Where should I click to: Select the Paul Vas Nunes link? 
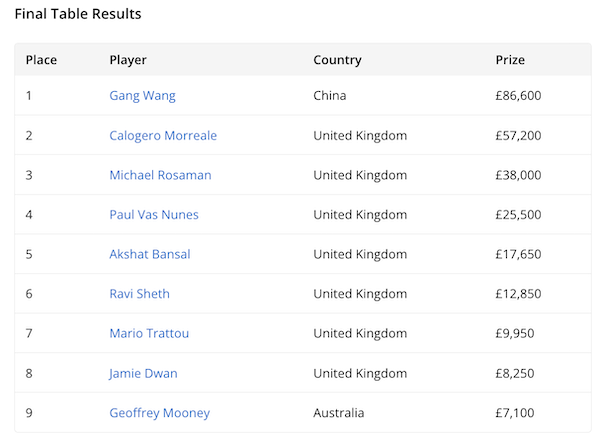tap(154, 215)
